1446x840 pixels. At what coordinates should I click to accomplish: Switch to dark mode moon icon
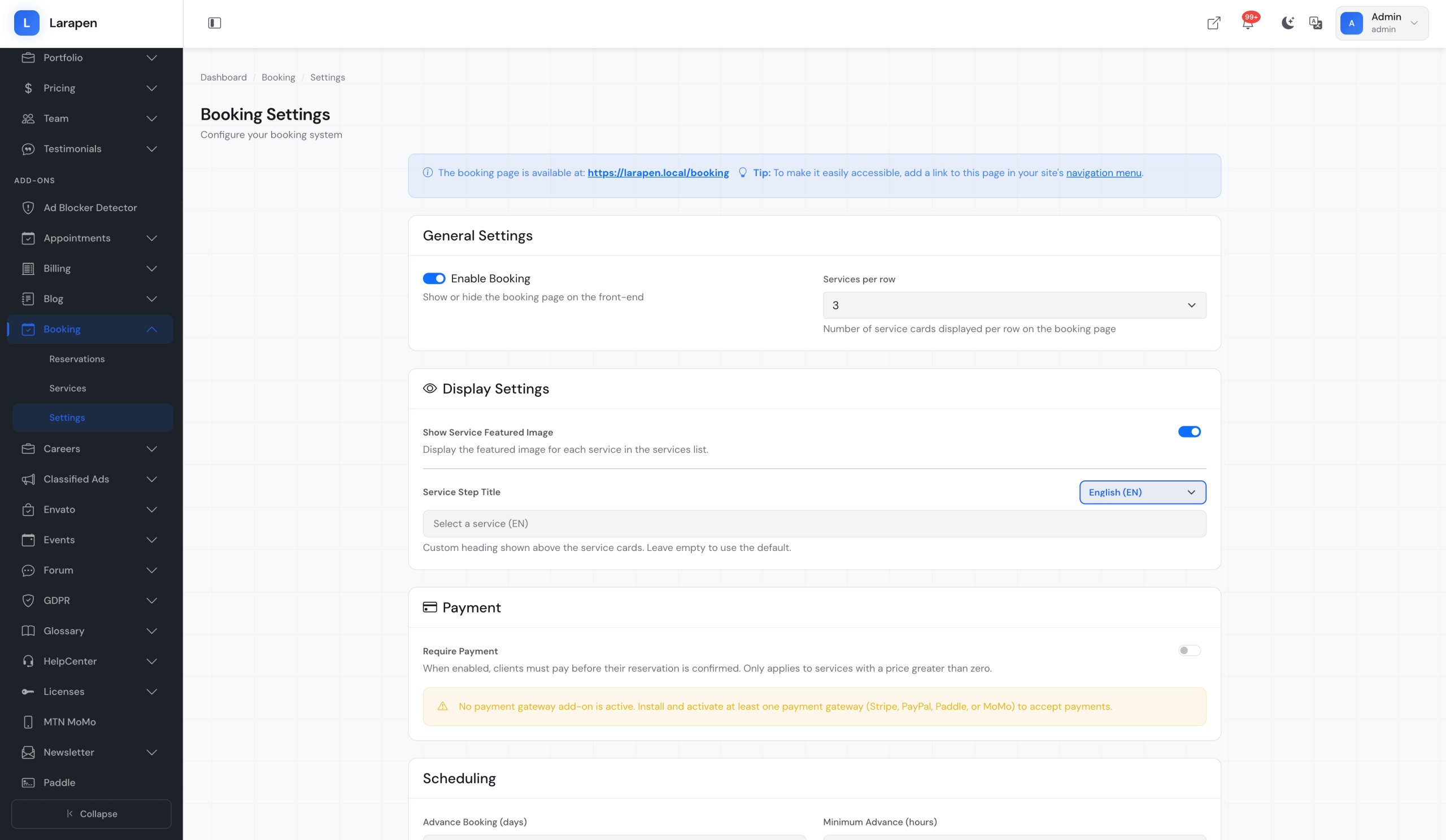tap(1288, 23)
